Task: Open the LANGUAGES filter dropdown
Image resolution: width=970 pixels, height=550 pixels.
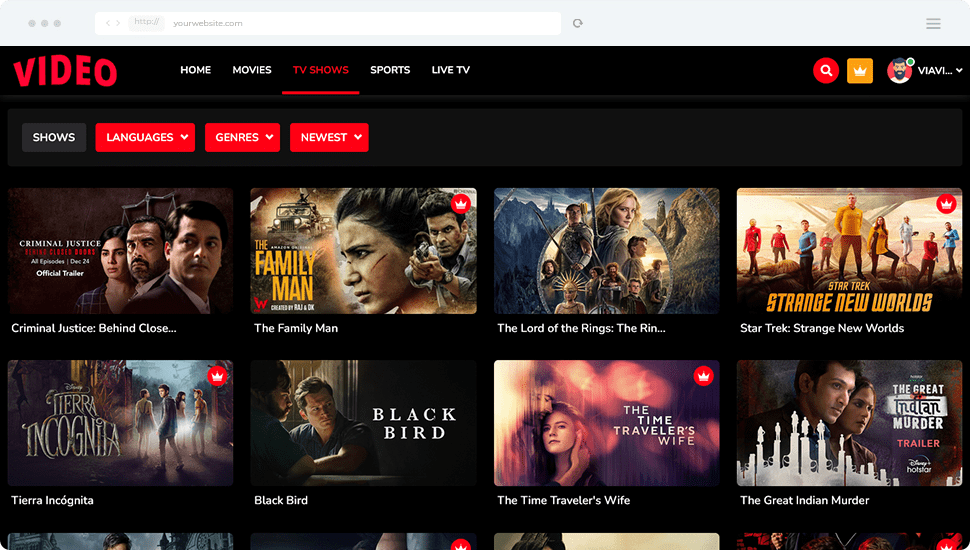Action: pos(145,137)
